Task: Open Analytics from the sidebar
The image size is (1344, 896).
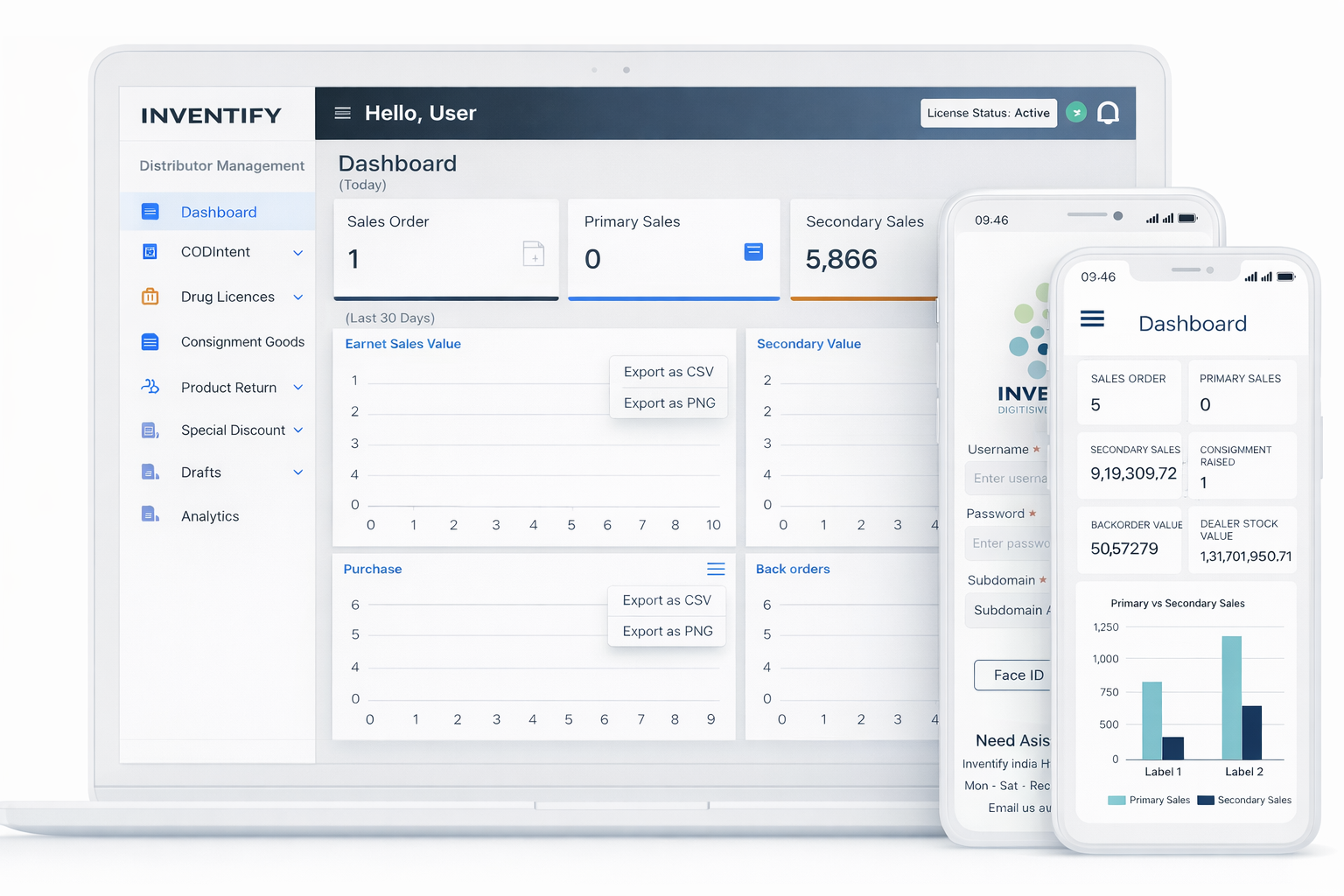Action: (x=209, y=516)
